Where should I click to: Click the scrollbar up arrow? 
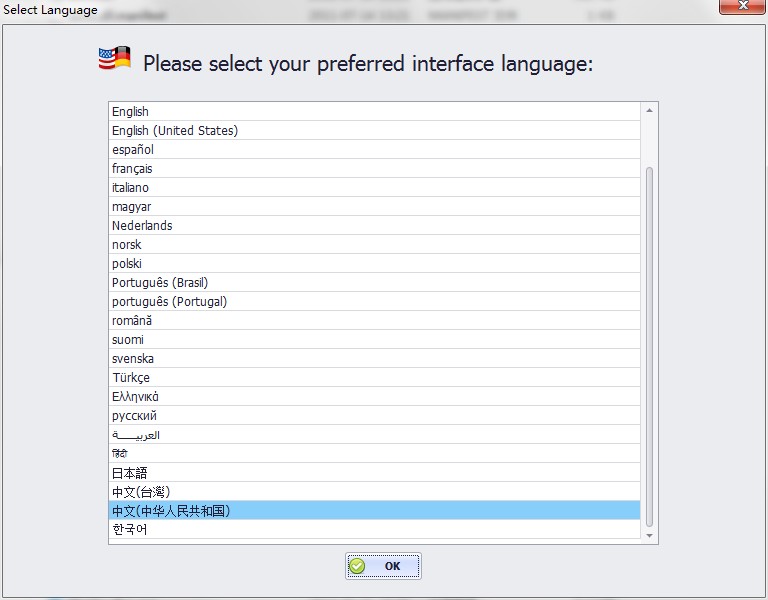tap(649, 111)
